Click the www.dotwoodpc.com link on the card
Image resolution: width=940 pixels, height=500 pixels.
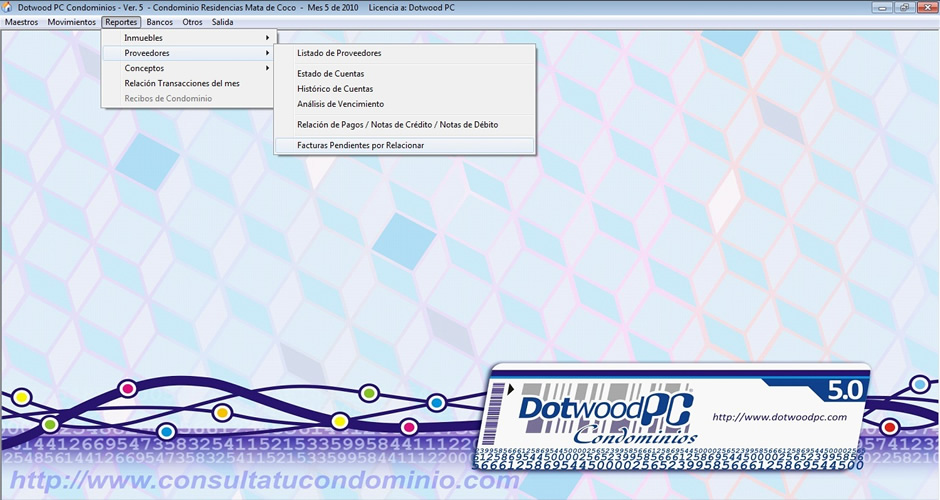779,417
